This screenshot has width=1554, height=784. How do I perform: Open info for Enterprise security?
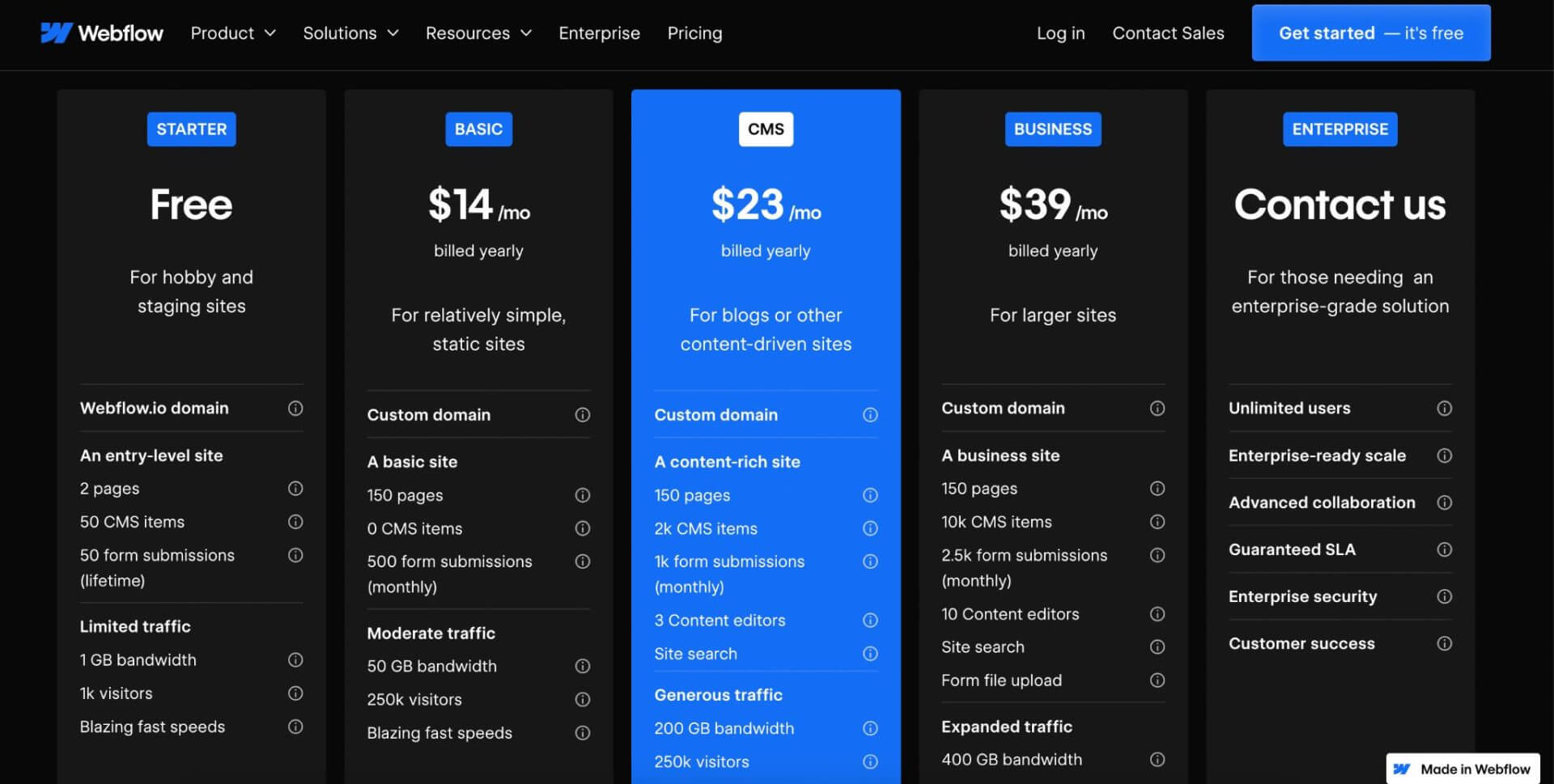point(1445,596)
